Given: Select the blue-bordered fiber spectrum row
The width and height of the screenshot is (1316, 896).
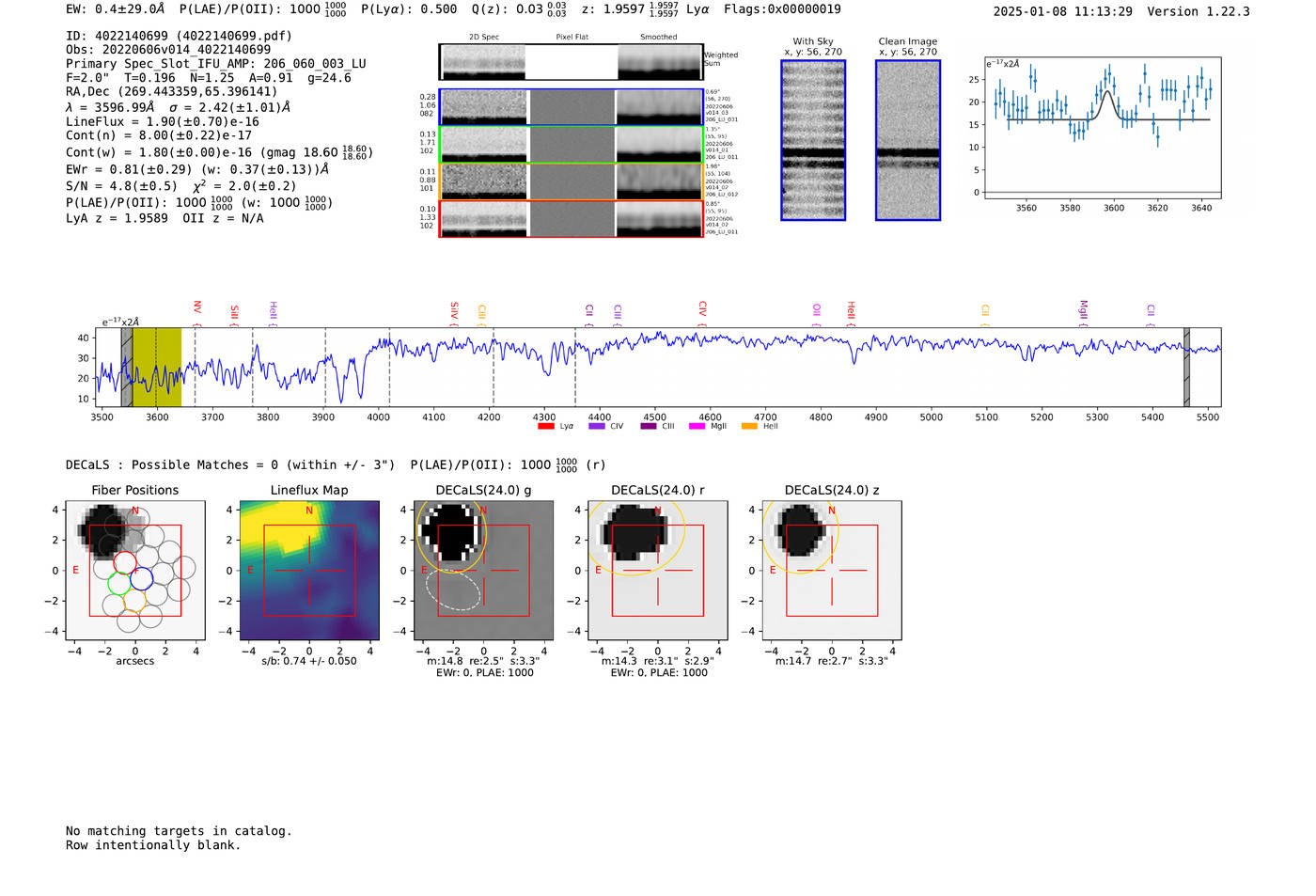Looking at the screenshot, I should [572, 107].
